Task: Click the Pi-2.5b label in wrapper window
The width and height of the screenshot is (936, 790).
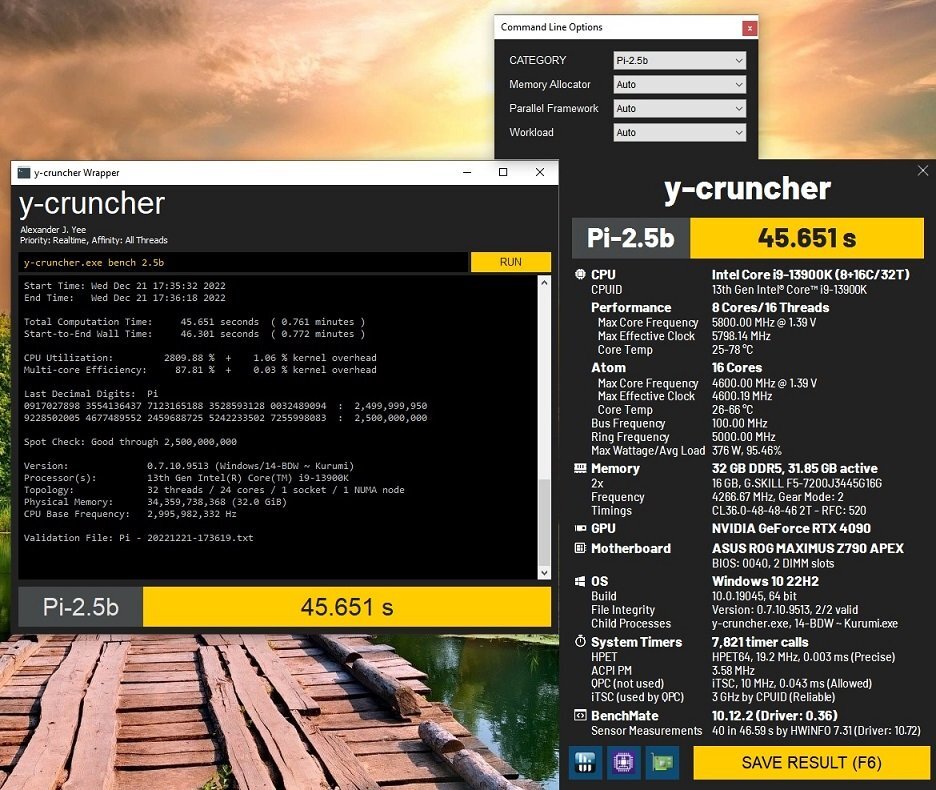Action: click(81, 607)
